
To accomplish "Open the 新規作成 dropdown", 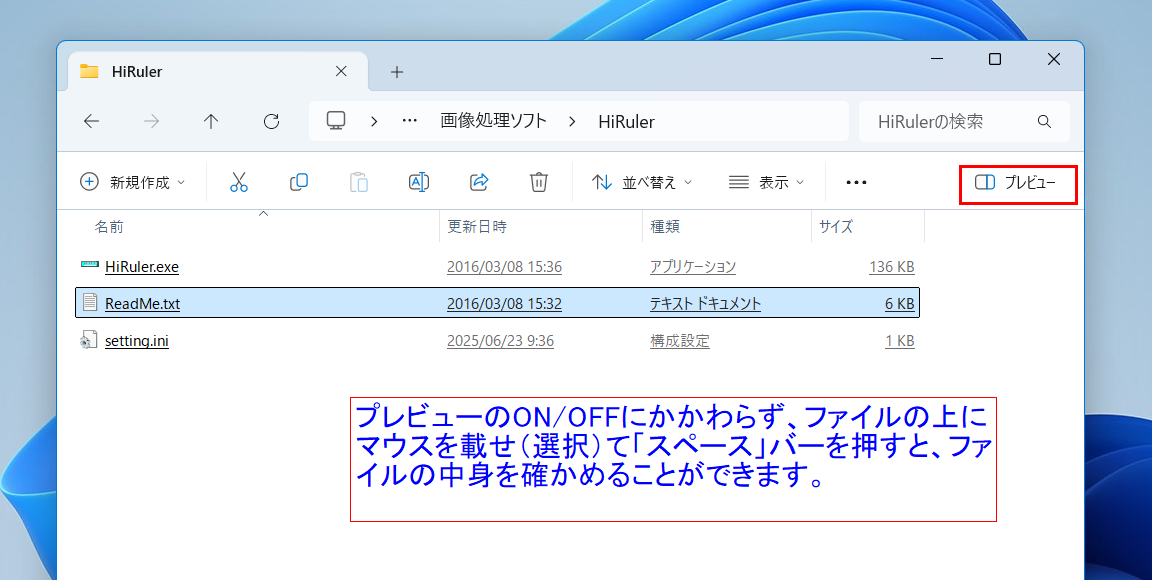I will [x=132, y=182].
